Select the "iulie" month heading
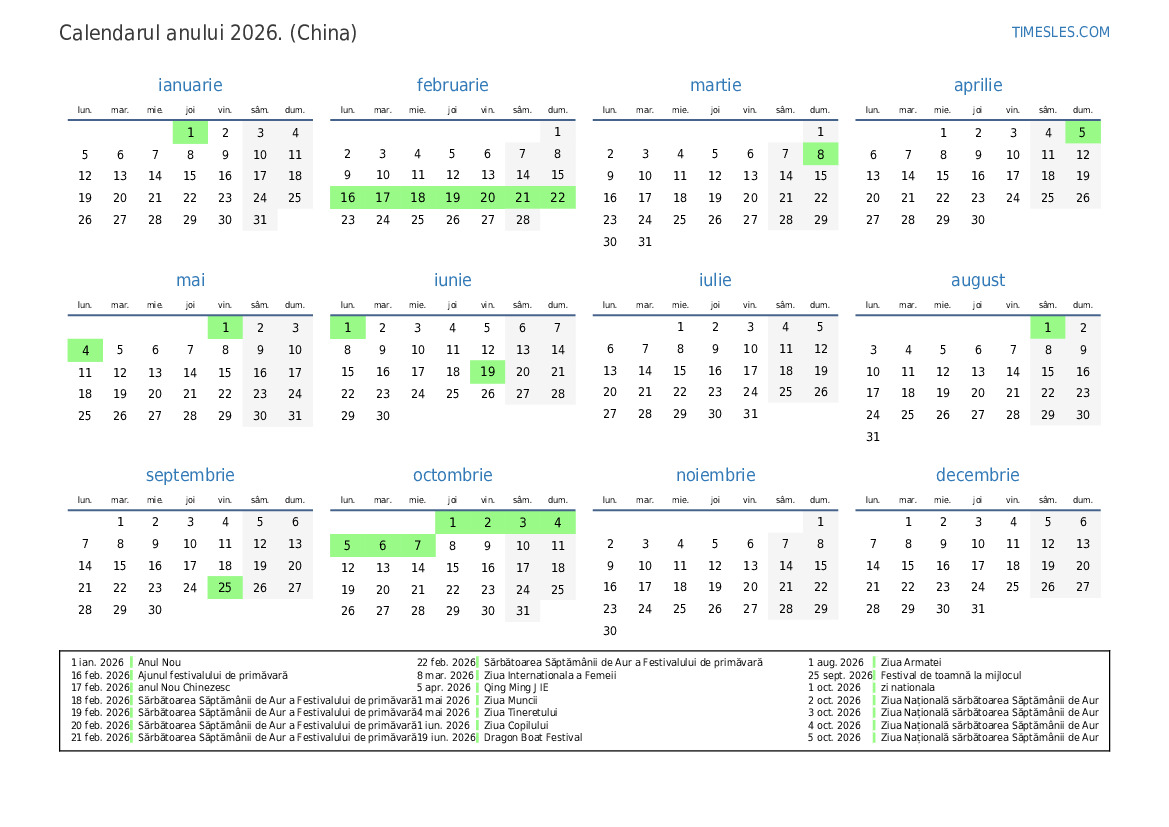Screen dimensions: 1169x827 (x=715, y=280)
